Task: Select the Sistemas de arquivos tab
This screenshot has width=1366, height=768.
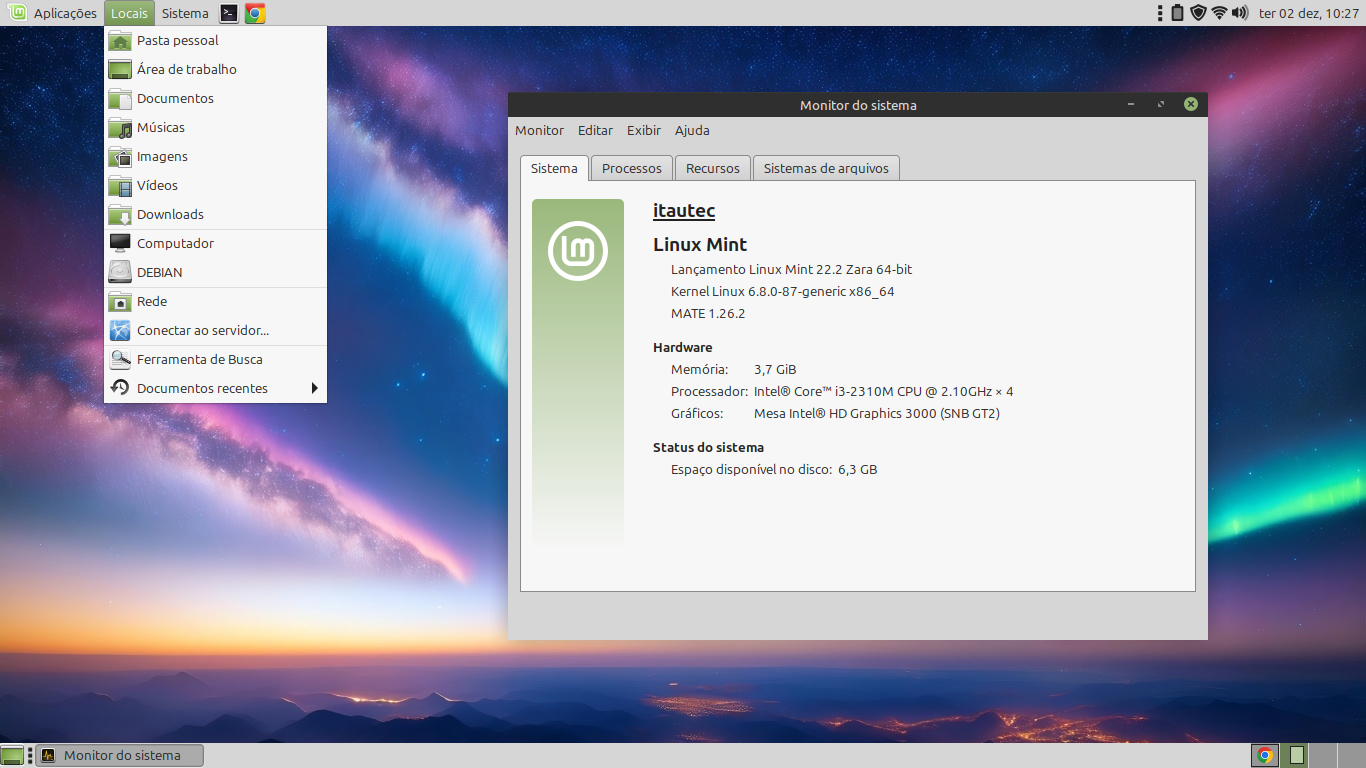Action: (826, 168)
